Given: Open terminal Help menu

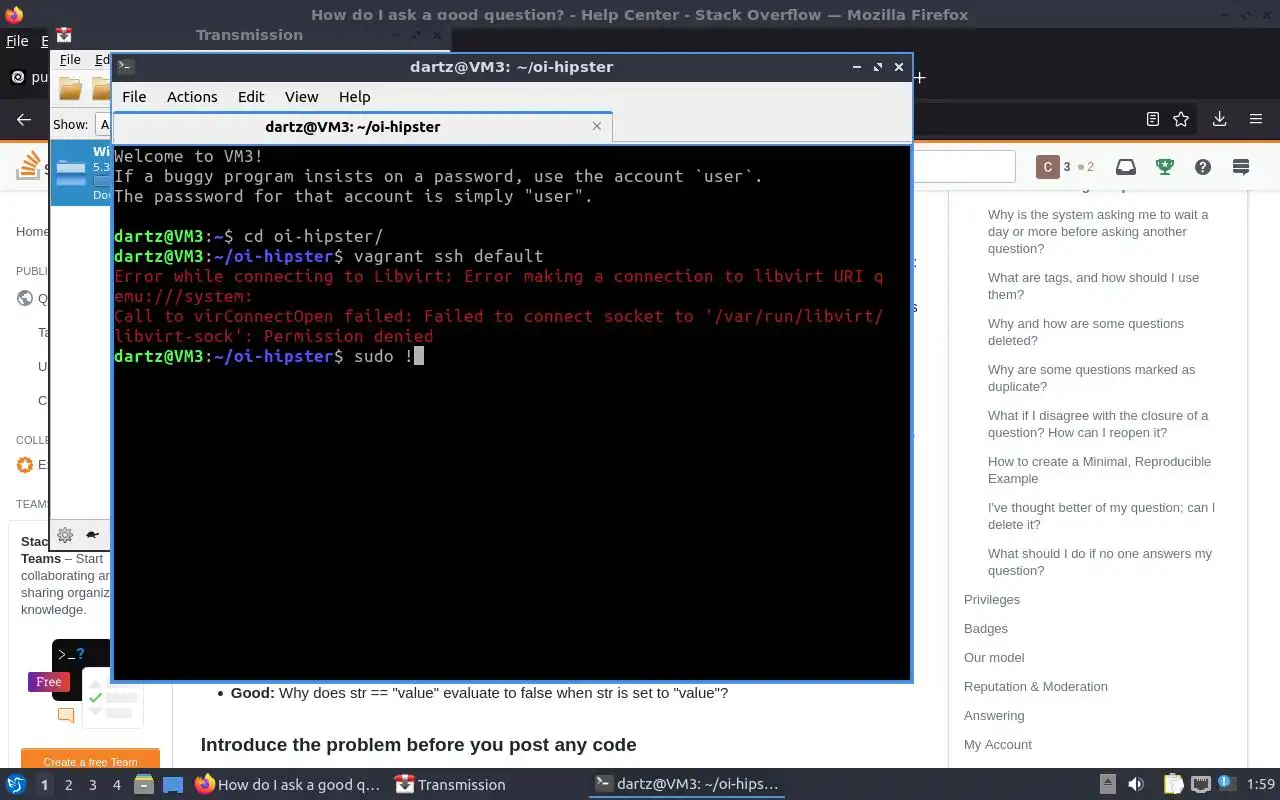Looking at the screenshot, I should [x=355, y=97].
